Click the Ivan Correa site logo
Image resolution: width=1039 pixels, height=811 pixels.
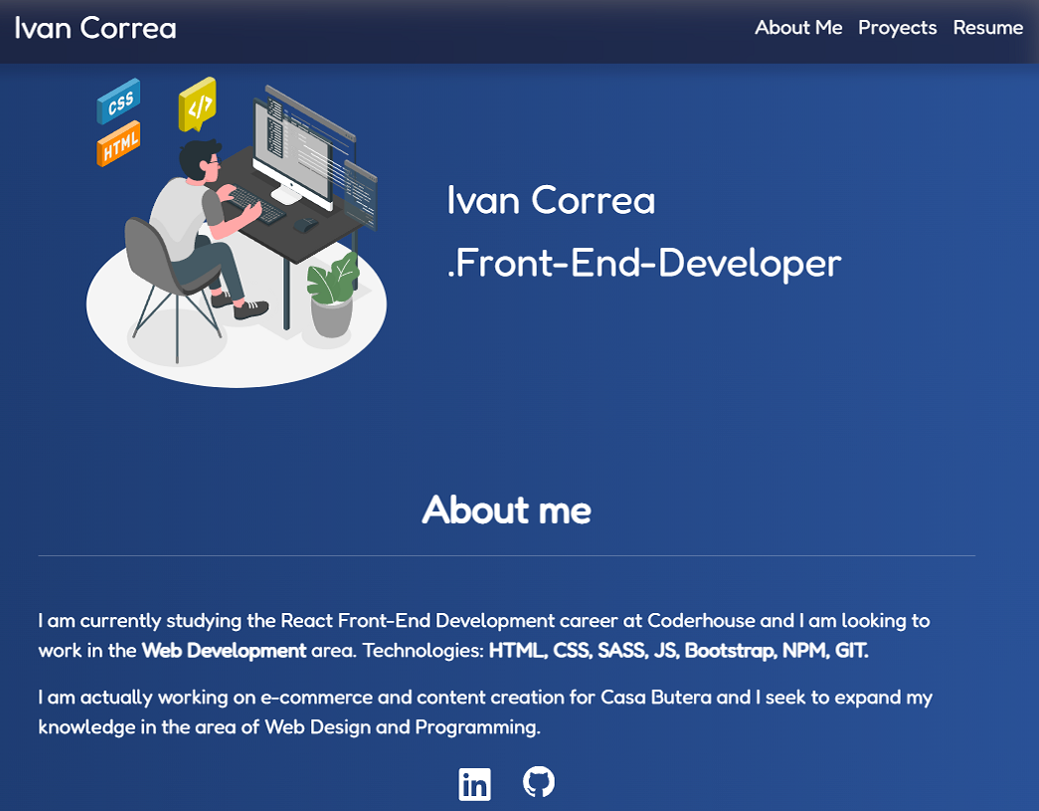click(93, 28)
